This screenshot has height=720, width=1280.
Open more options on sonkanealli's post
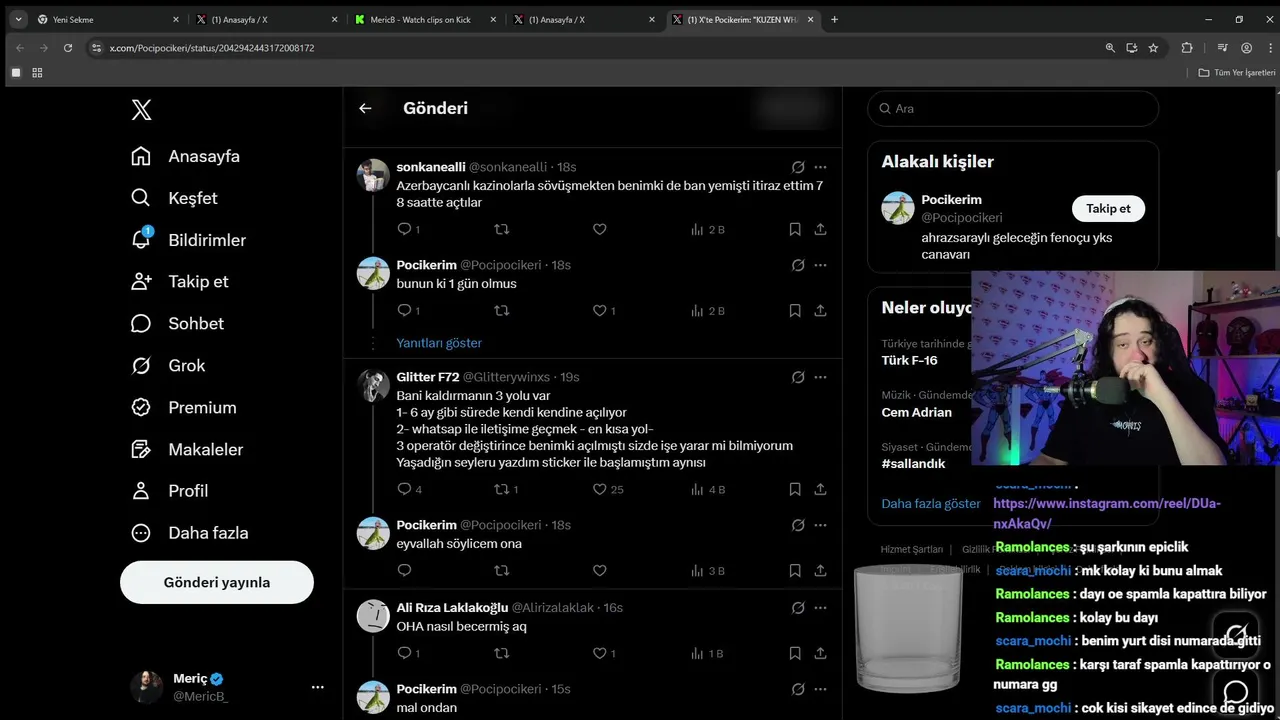[820, 167]
